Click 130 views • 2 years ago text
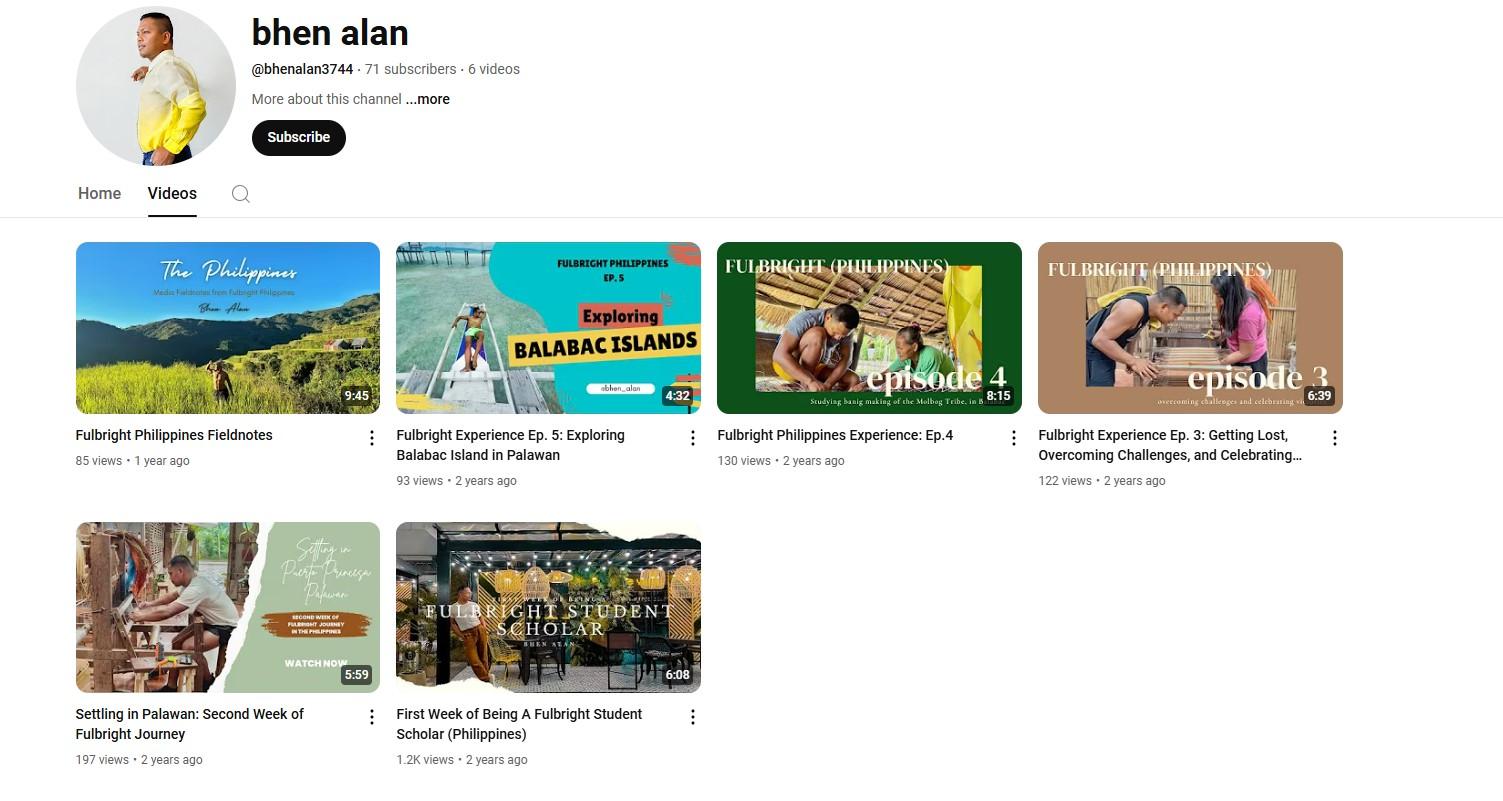 (x=781, y=461)
